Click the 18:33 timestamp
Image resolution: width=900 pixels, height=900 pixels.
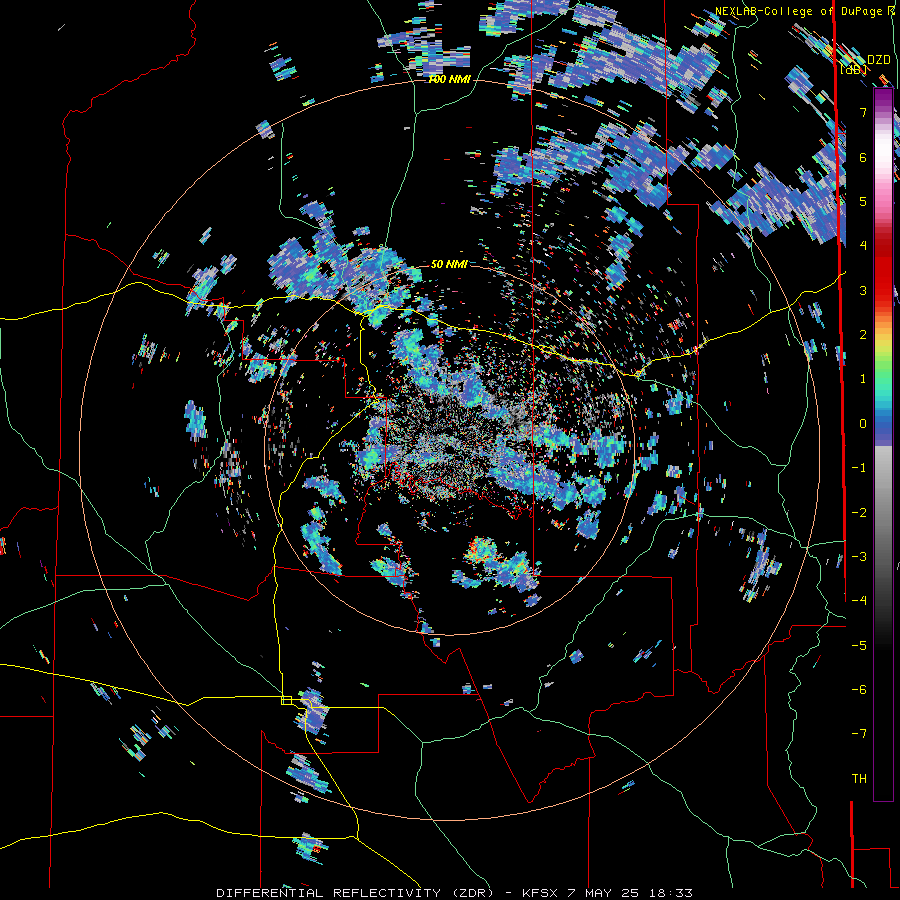(x=670, y=893)
